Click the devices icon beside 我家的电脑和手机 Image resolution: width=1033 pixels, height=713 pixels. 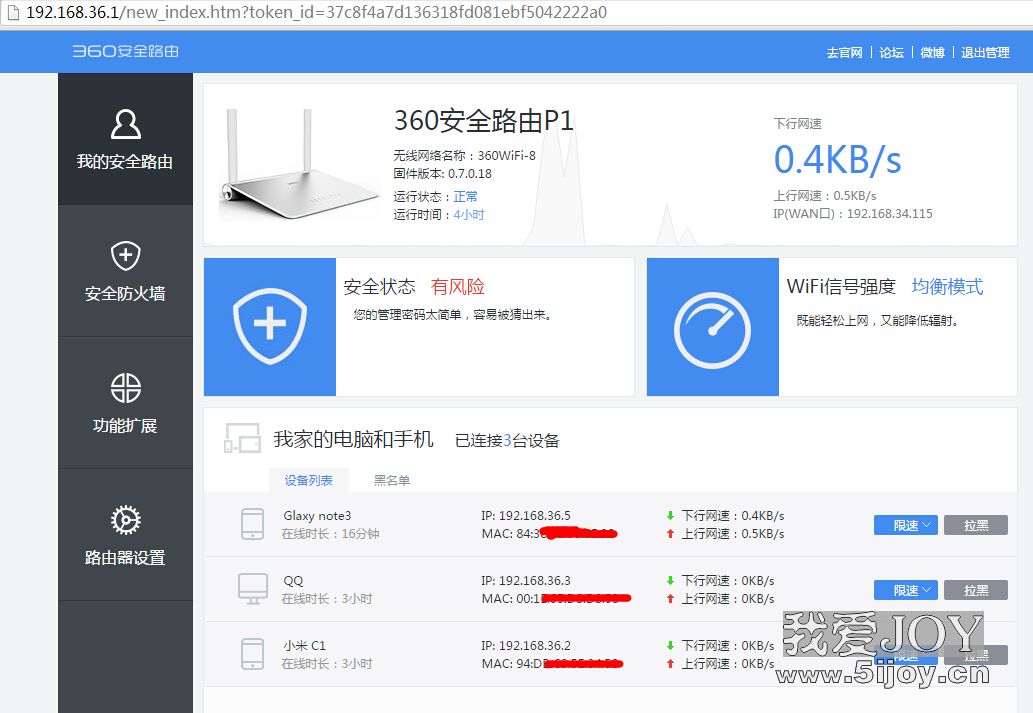[x=242, y=438]
